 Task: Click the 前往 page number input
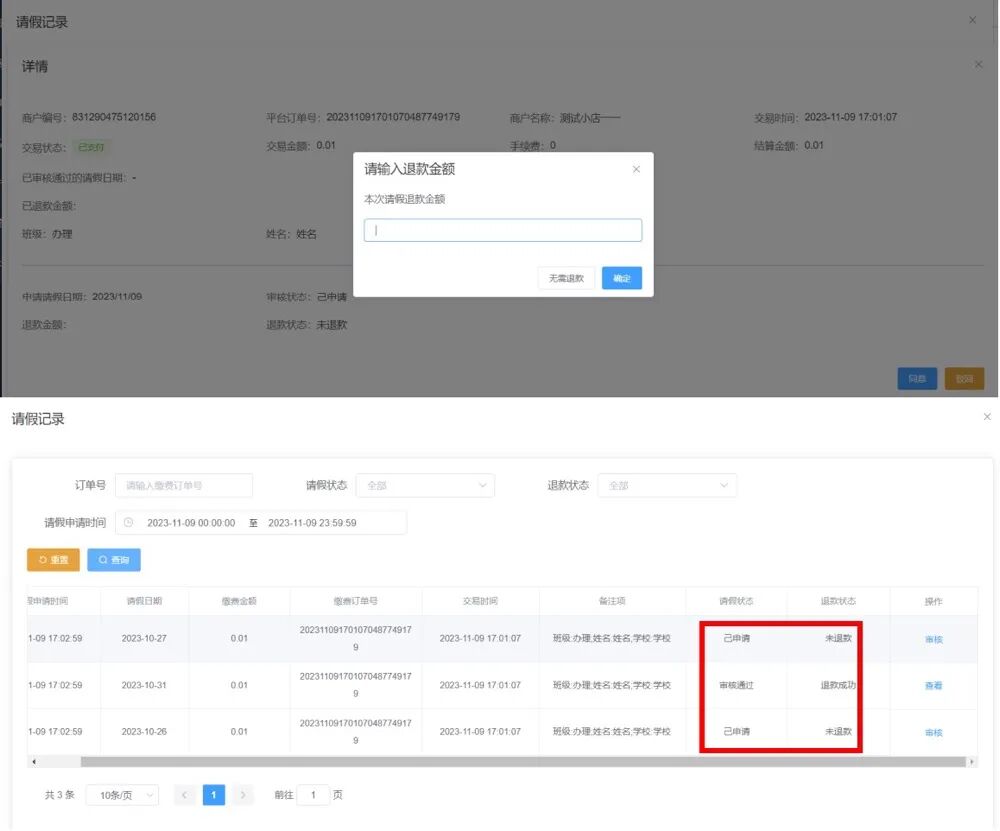tap(313, 795)
